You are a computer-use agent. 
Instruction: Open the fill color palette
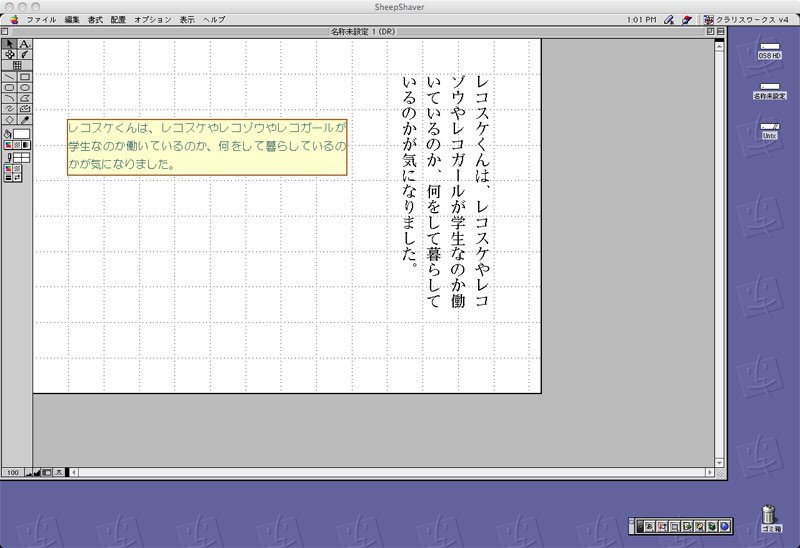(x=8, y=145)
